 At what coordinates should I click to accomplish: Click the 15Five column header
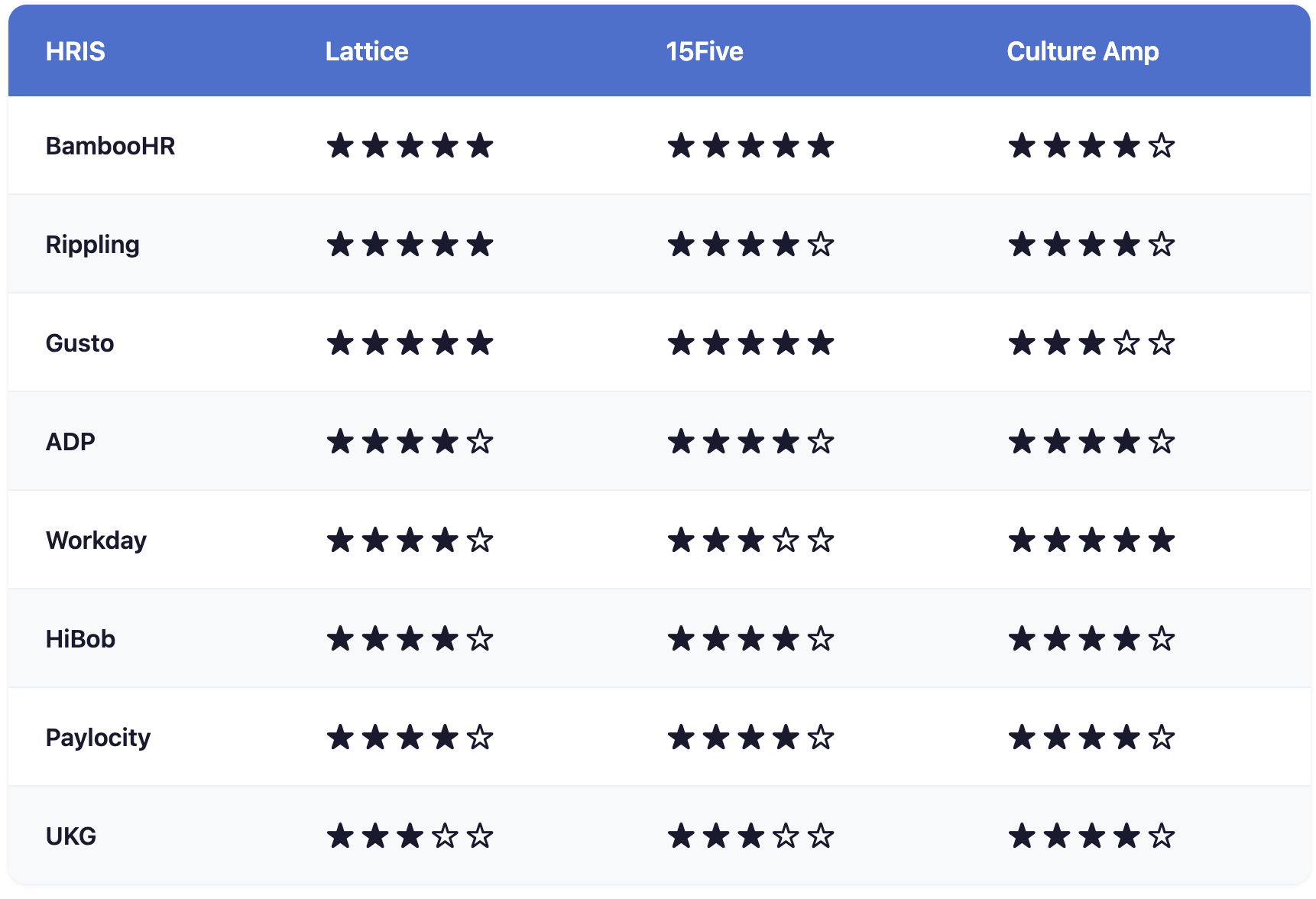[x=704, y=51]
